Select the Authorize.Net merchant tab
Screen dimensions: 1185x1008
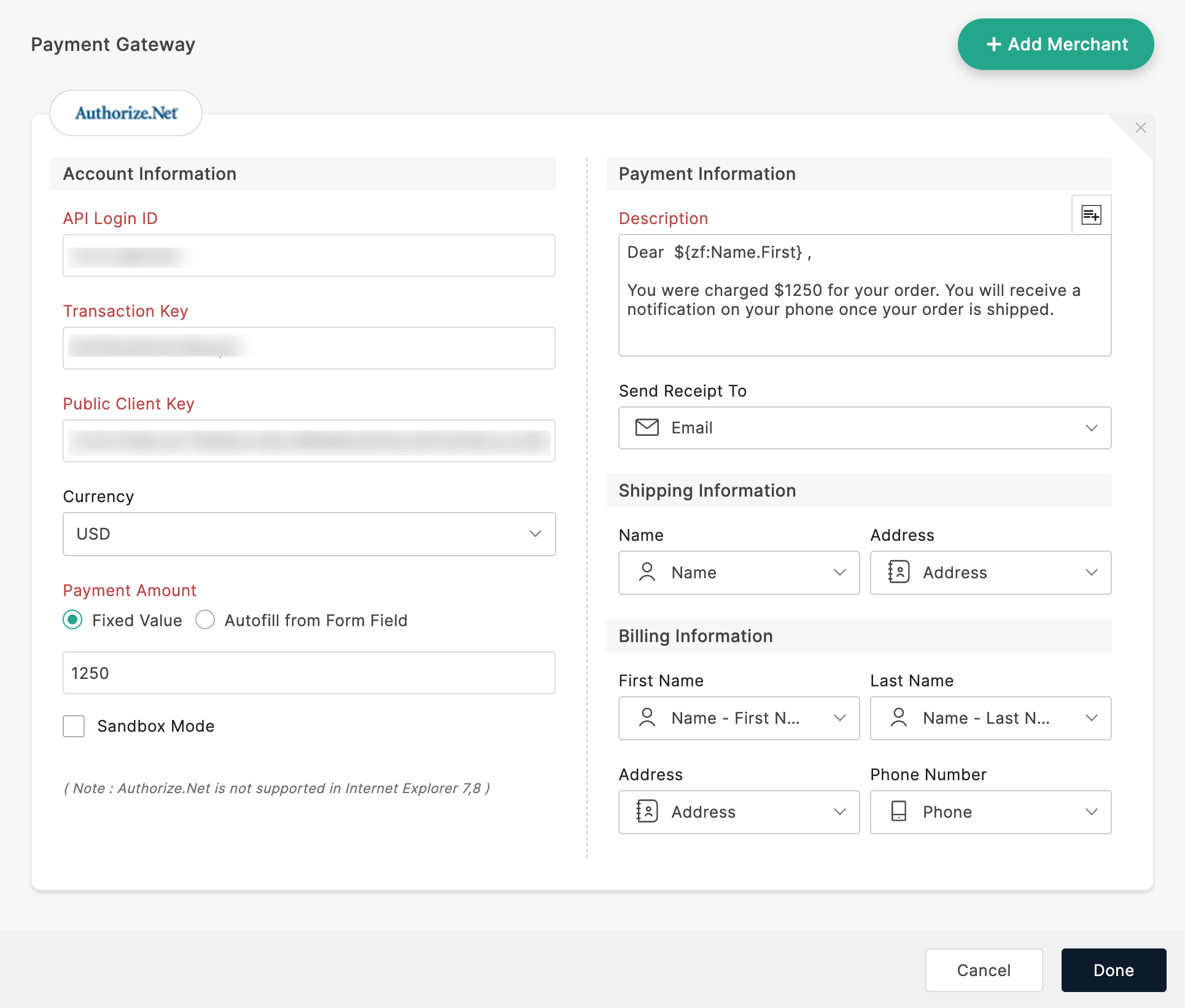pos(126,113)
